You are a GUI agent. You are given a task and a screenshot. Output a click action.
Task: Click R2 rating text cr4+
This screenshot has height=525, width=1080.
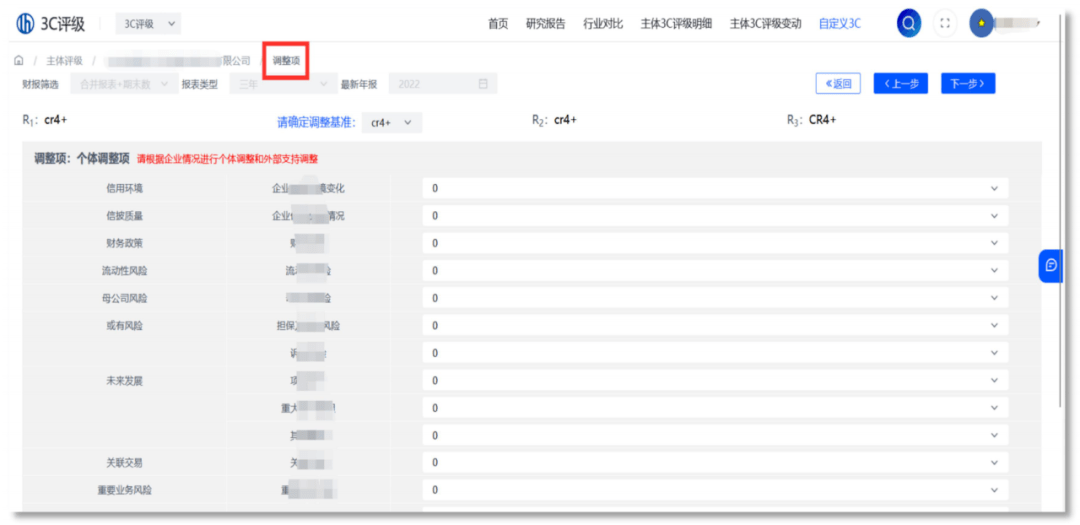coord(565,120)
